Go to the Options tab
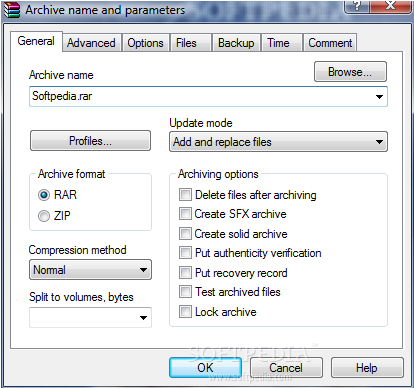The width and height of the screenshot is (414, 388). point(145,43)
